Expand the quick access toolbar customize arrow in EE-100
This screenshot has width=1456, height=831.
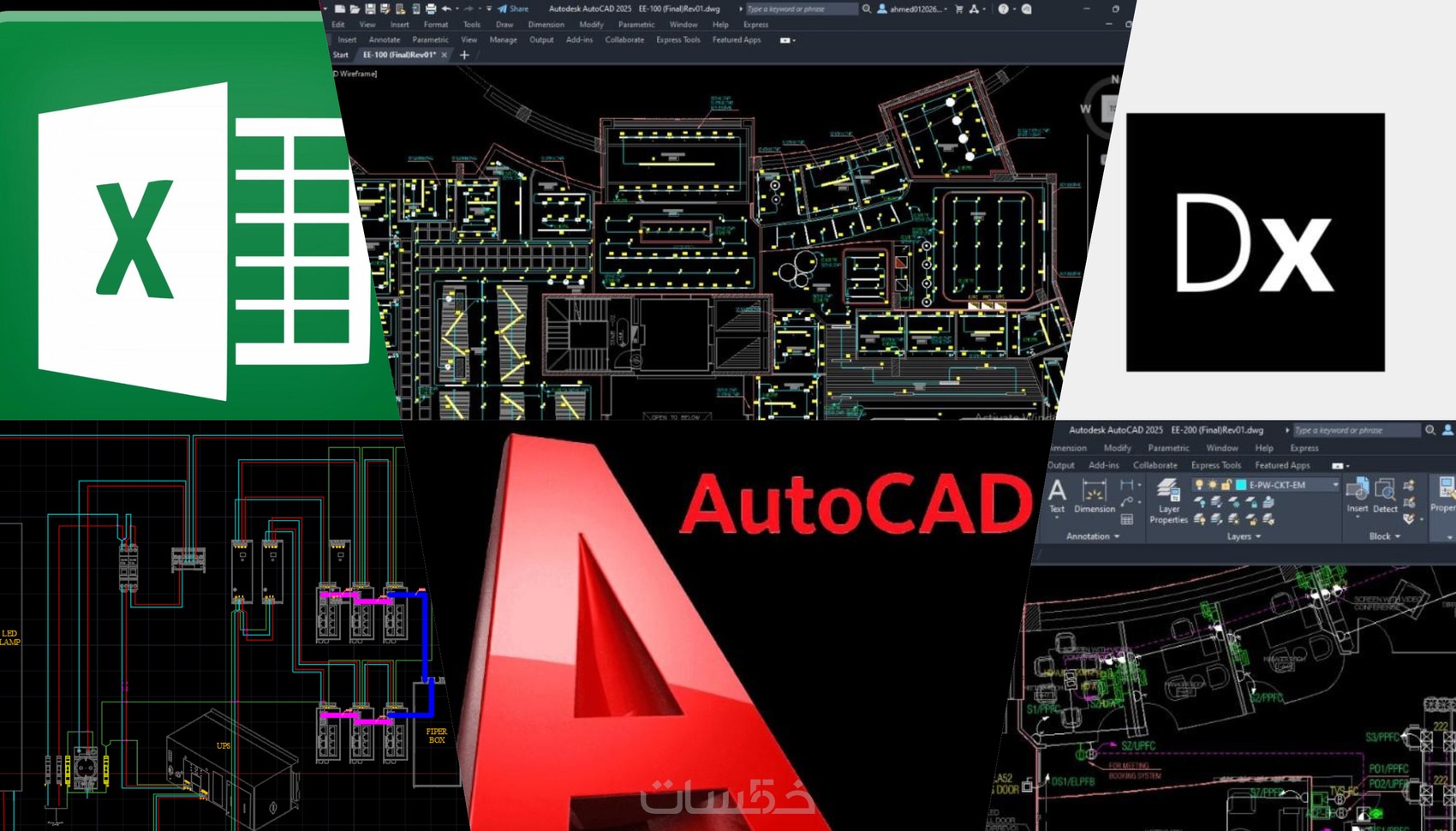489,9
